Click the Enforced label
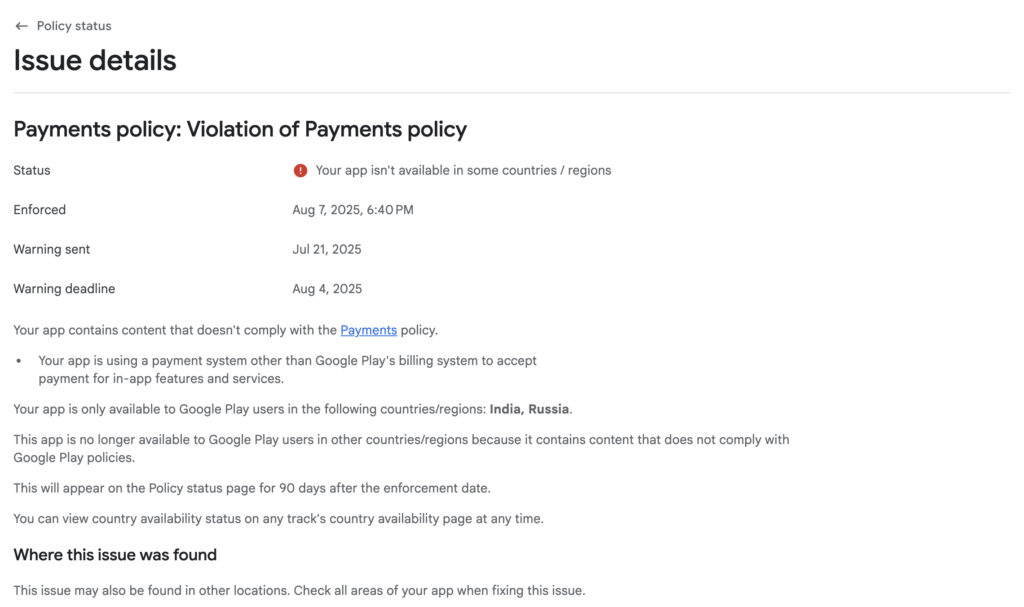This screenshot has width=1024, height=607. [x=40, y=210]
